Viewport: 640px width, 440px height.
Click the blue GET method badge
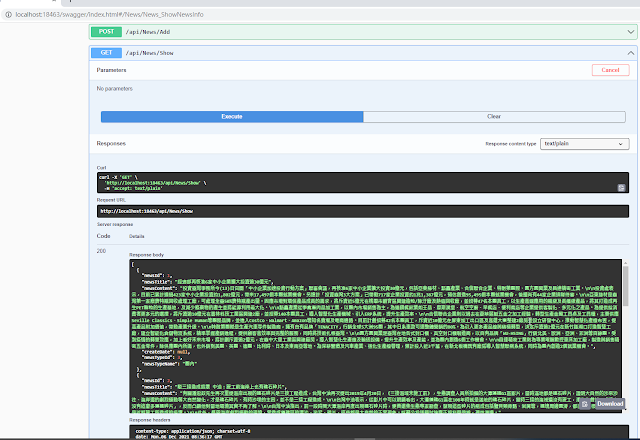[x=106, y=53]
